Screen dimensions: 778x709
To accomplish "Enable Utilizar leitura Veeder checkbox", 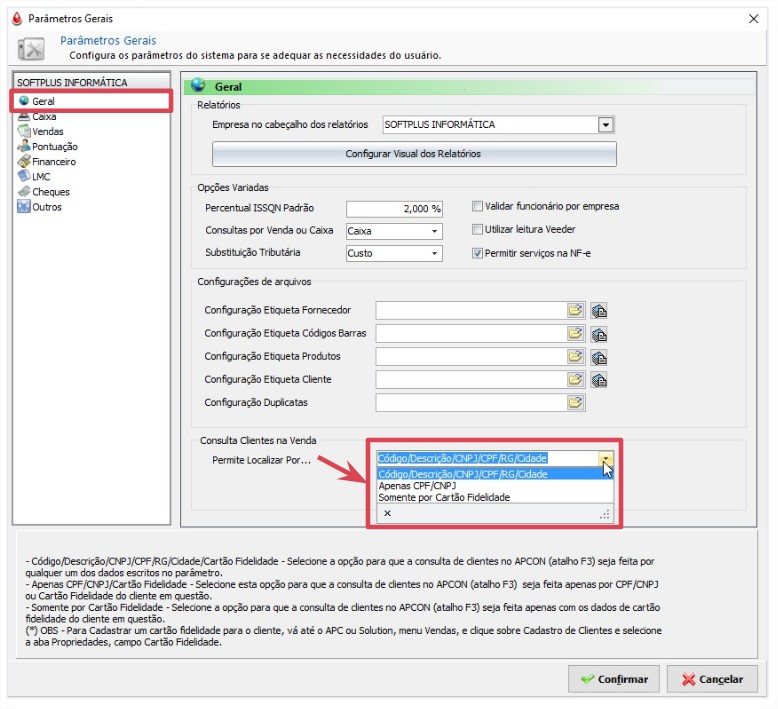I will [477, 229].
